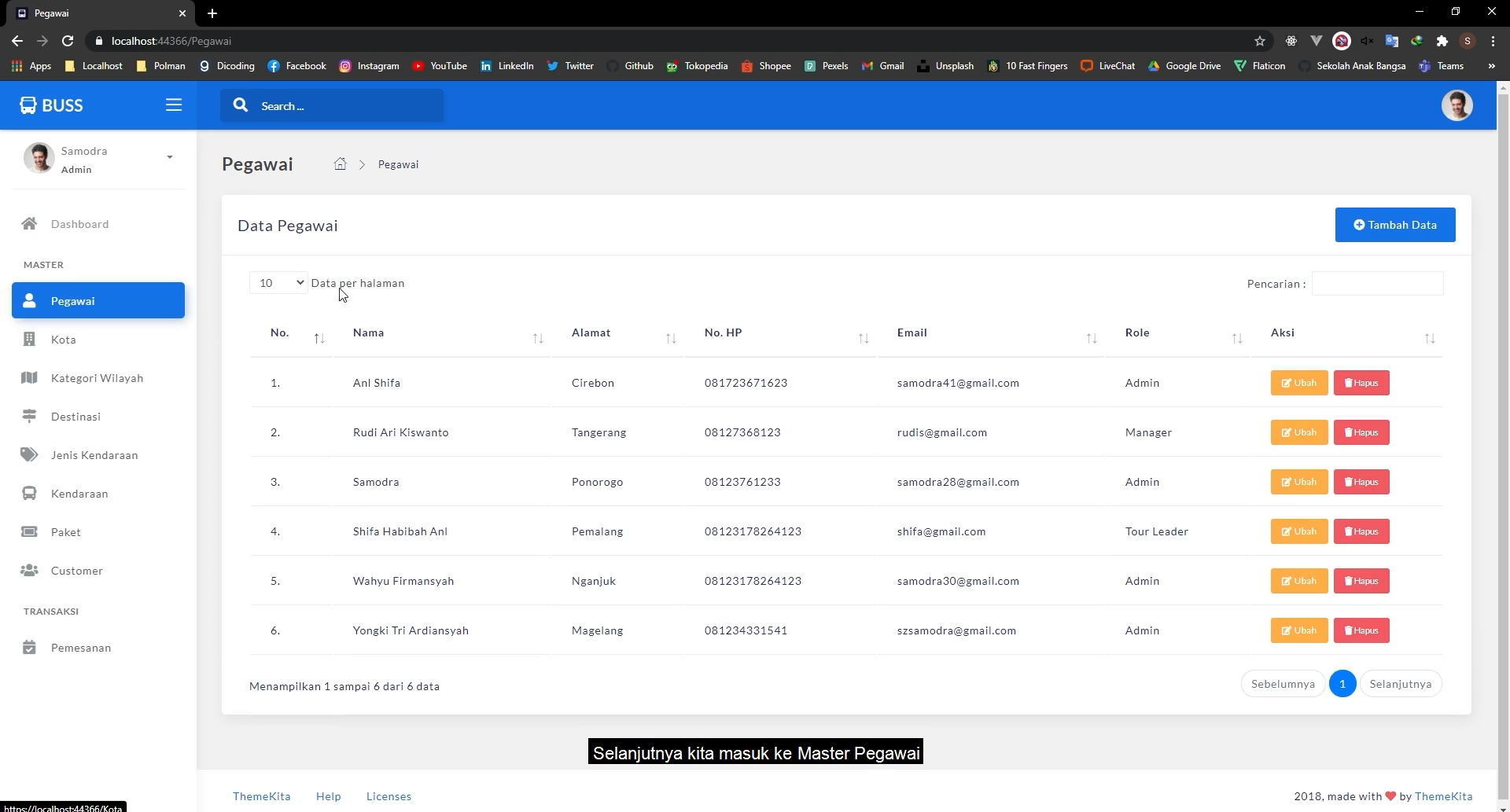
Task: Open the data per halaman dropdown
Action: (x=278, y=283)
